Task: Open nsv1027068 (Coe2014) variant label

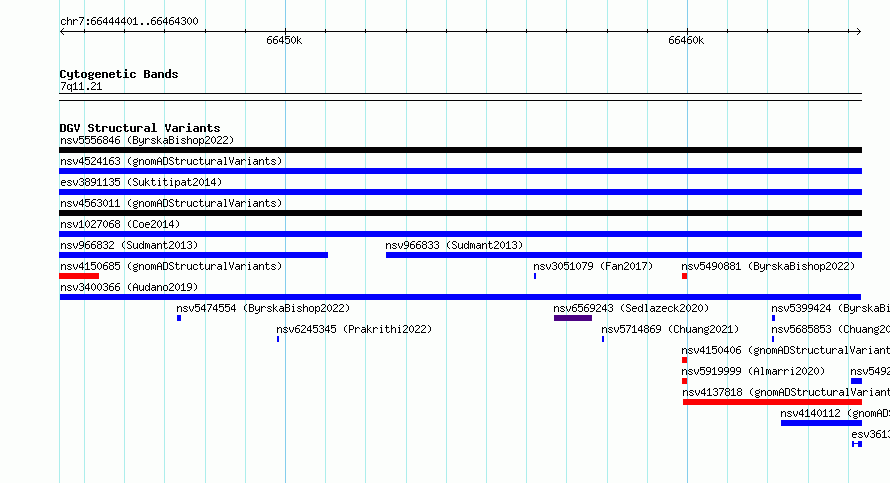Action: tap(120, 224)
